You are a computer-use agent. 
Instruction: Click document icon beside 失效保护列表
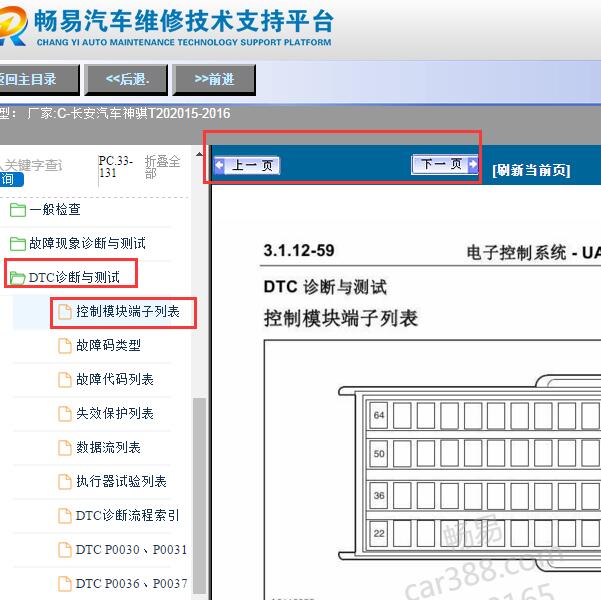[x=65, y=414]
